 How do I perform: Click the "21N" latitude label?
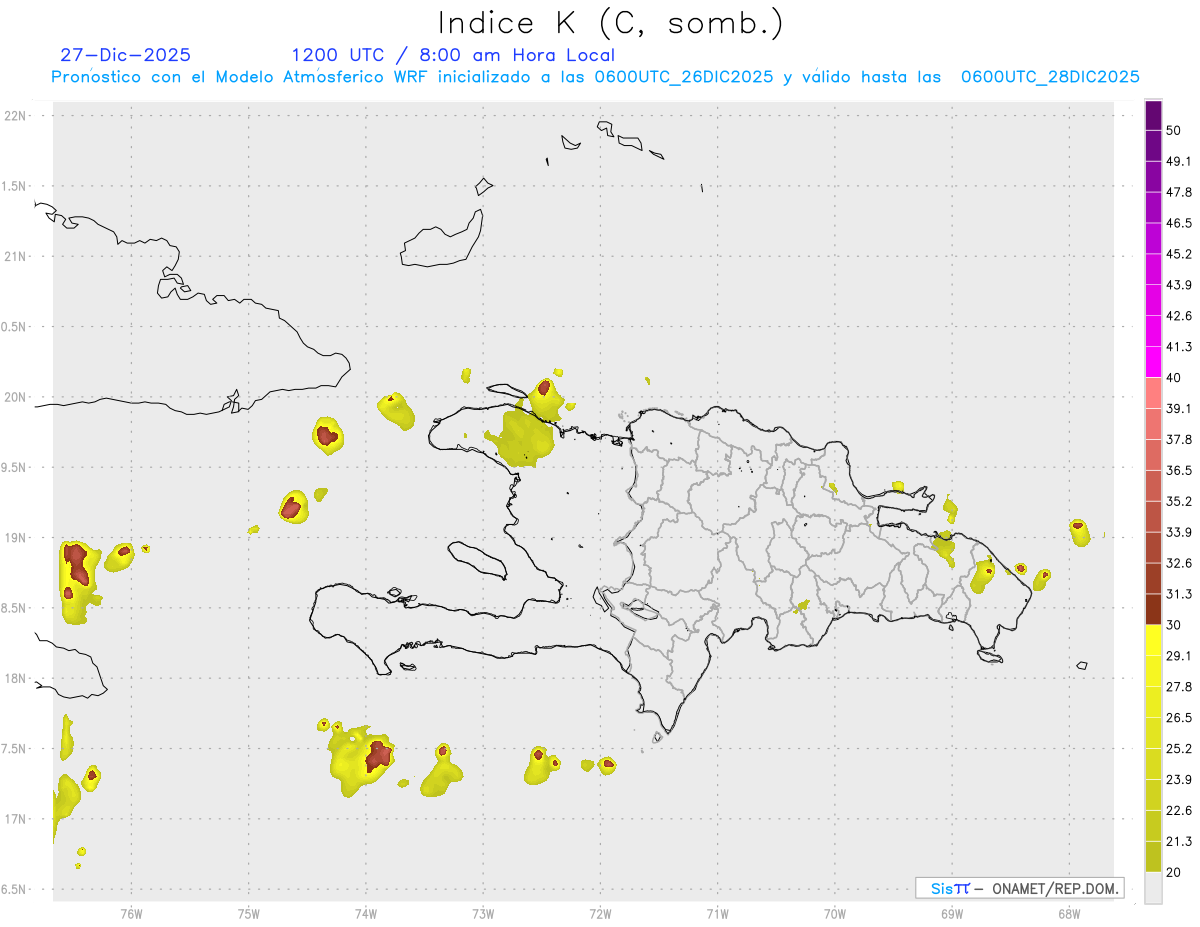tap(17, 257)
